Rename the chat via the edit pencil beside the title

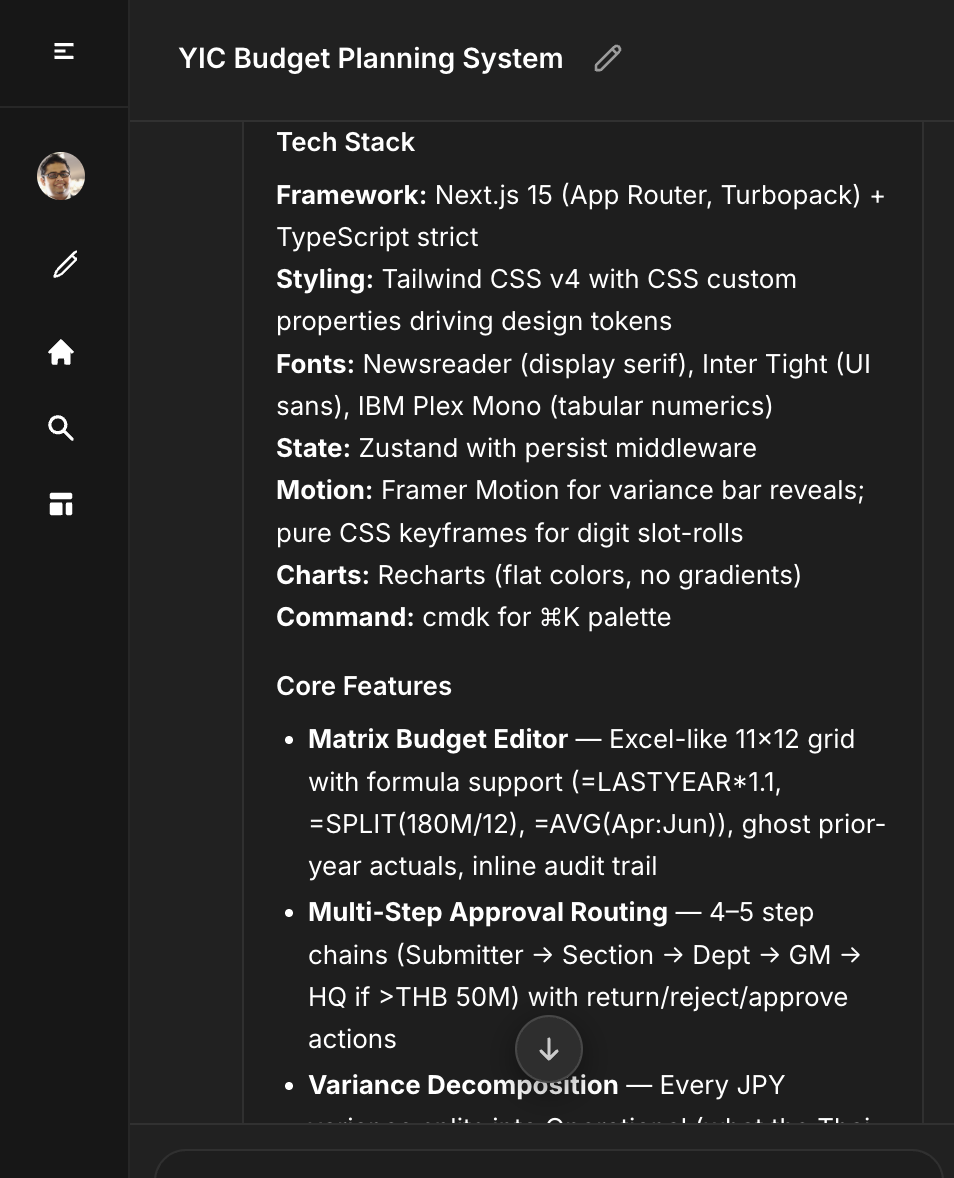(x=607, y=59)
